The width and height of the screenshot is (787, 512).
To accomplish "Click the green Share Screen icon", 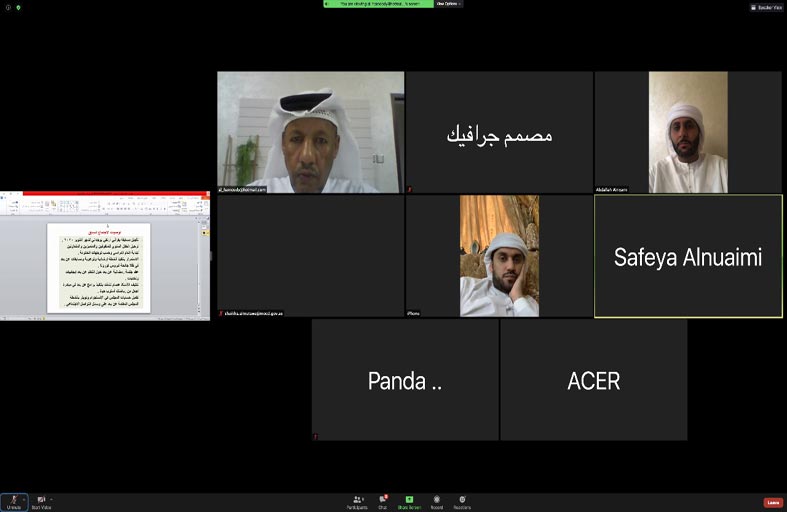I will coord(408,500).
